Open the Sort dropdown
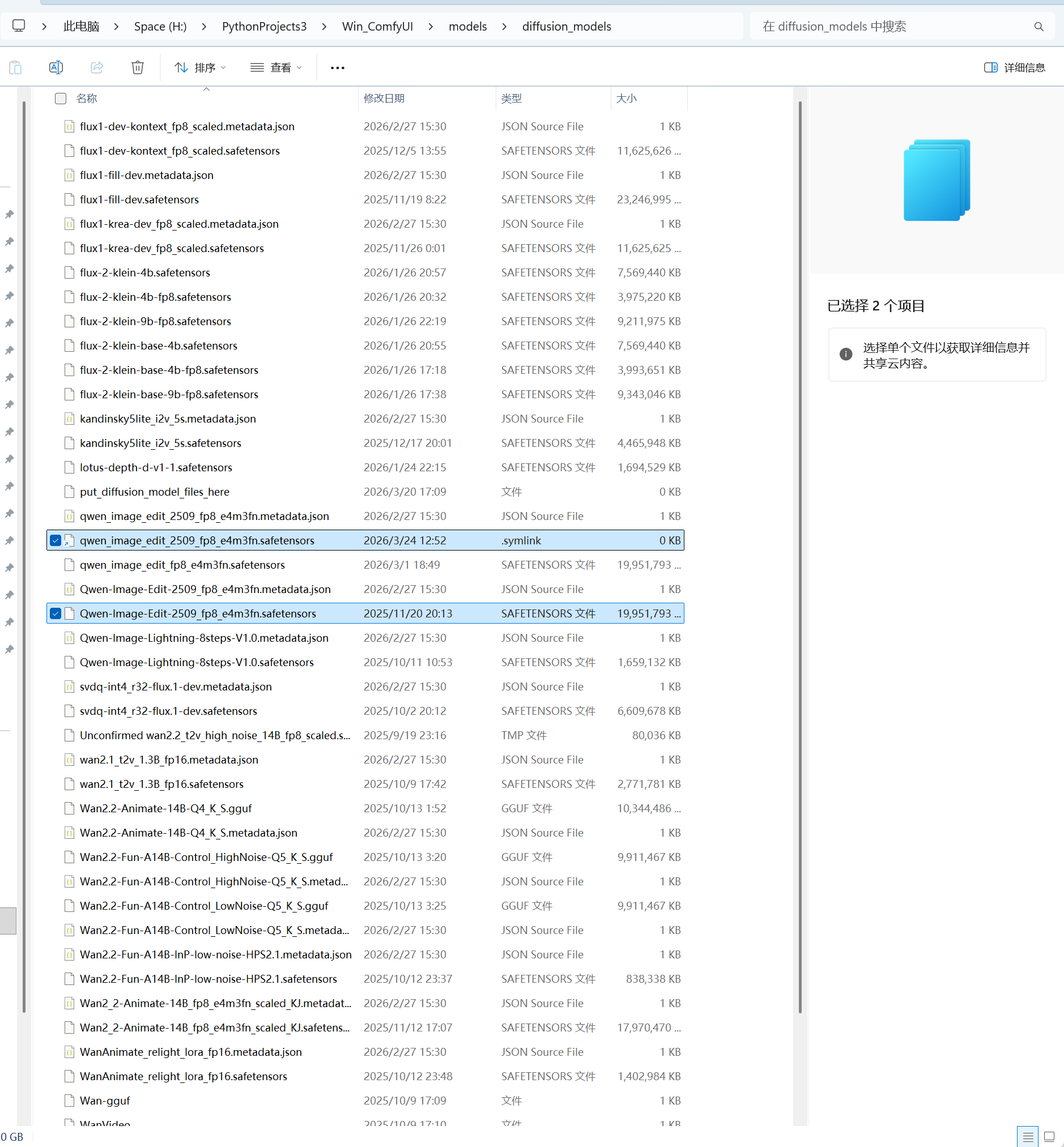Image resolution: width=1064 pixels, height=1147 pixels. pos(200,67)
